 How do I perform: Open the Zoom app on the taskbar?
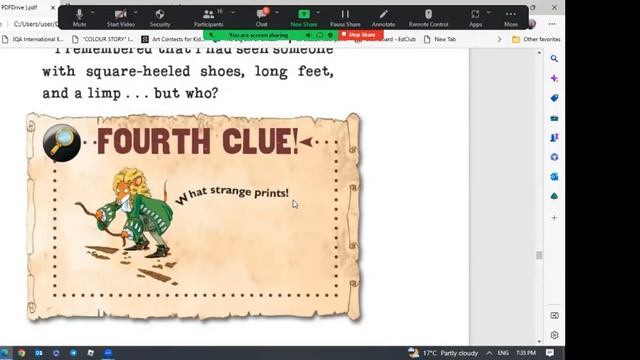point(108,353)
